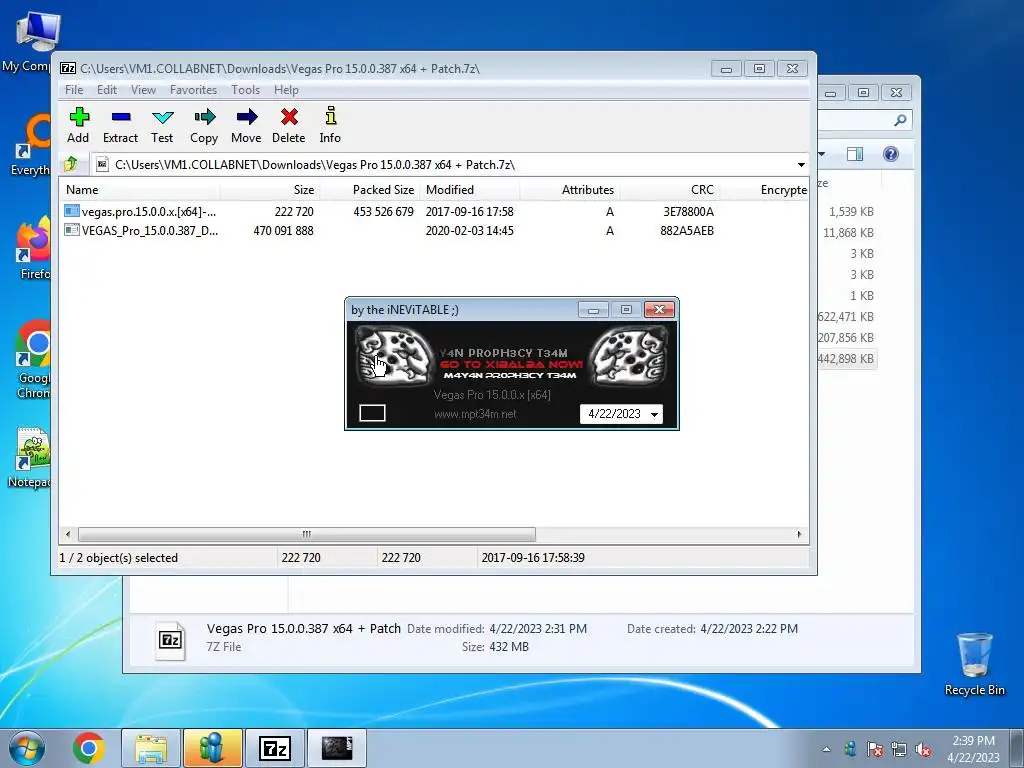Click the www.mpt34m.net link
Screen dimensions: 1024x768
(x=475, y=414)
